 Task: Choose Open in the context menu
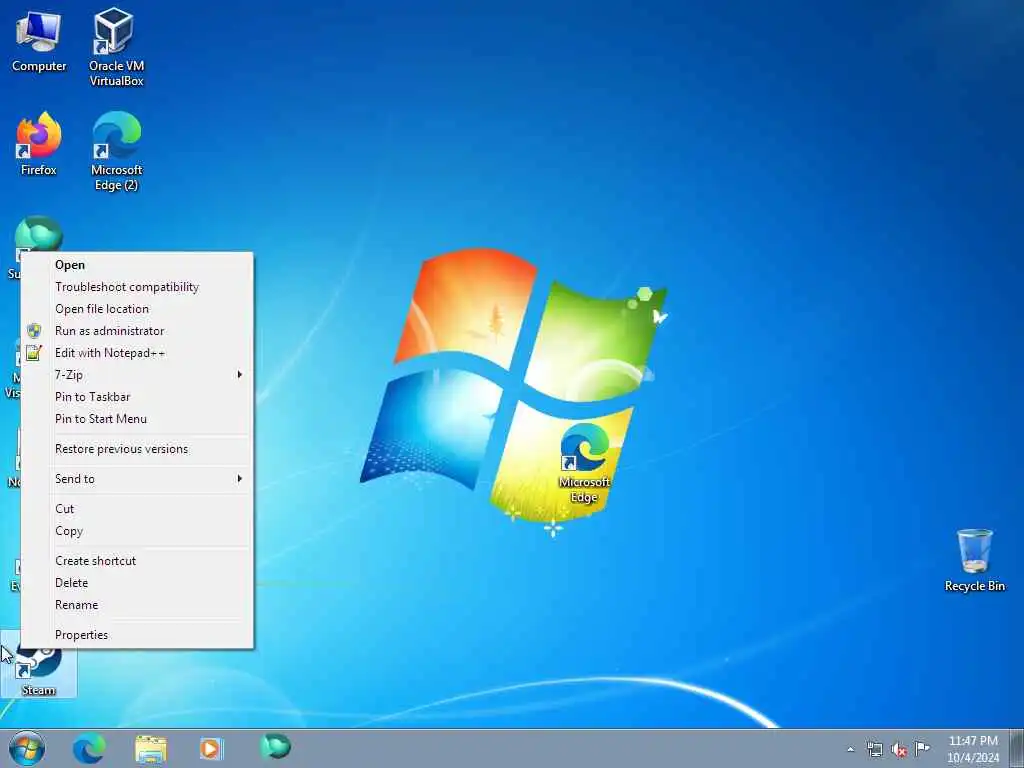point(137,264)
